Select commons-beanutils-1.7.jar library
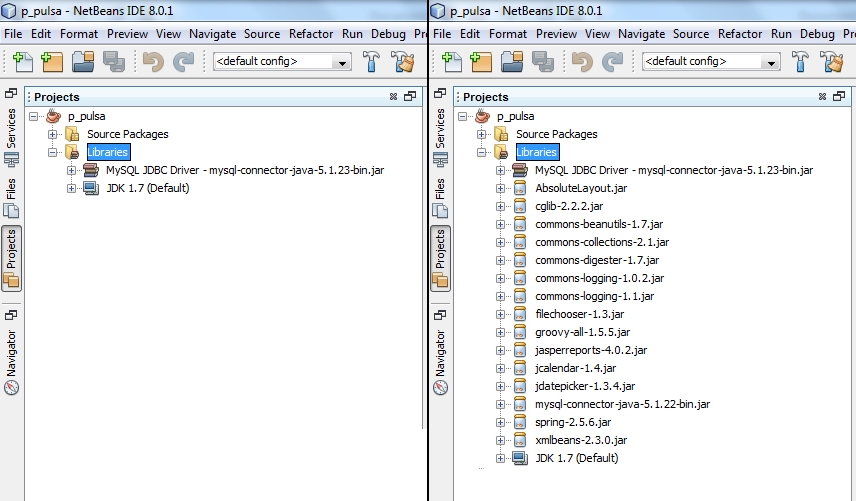The width and height of the screenshot is (856, 501). pyautogui.click(x=599, y=224)
